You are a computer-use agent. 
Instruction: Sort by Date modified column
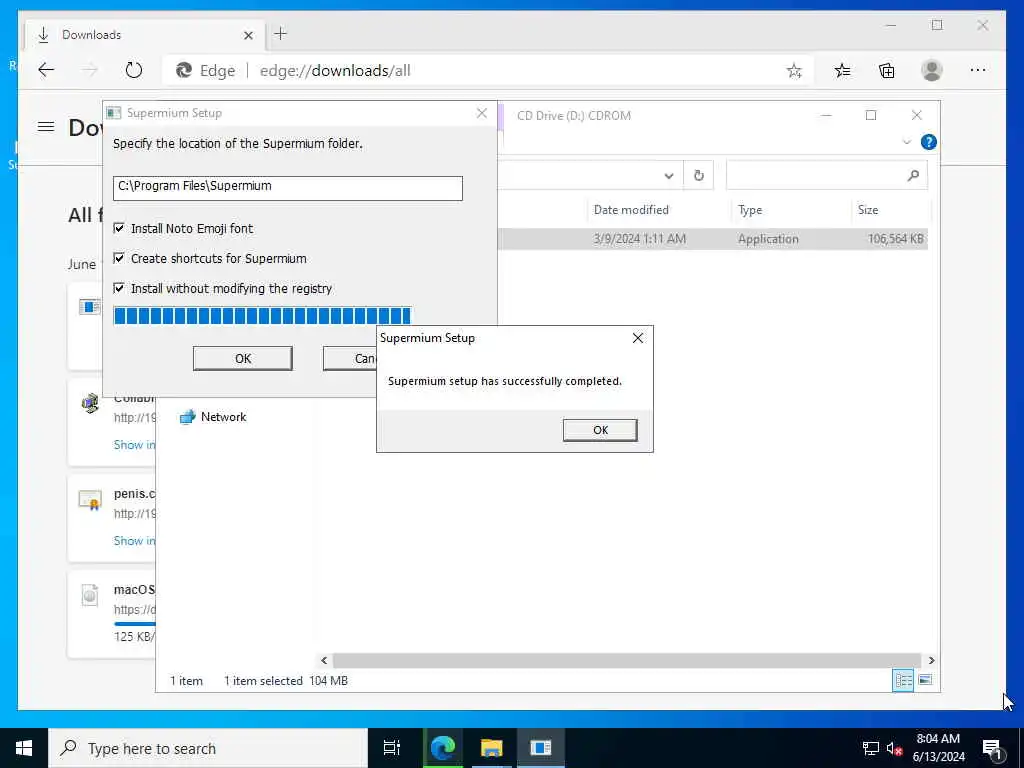pyautogui.click(x=631, y=210)
